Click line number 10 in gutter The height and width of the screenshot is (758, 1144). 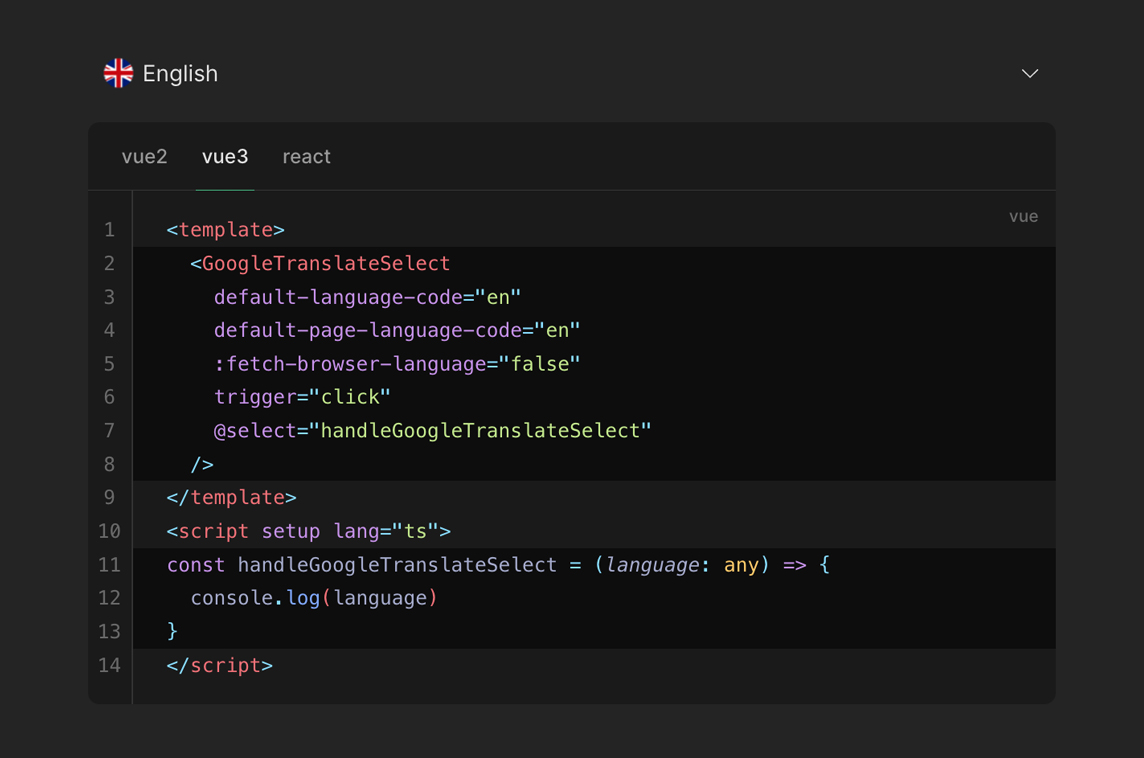click(109, 531)
